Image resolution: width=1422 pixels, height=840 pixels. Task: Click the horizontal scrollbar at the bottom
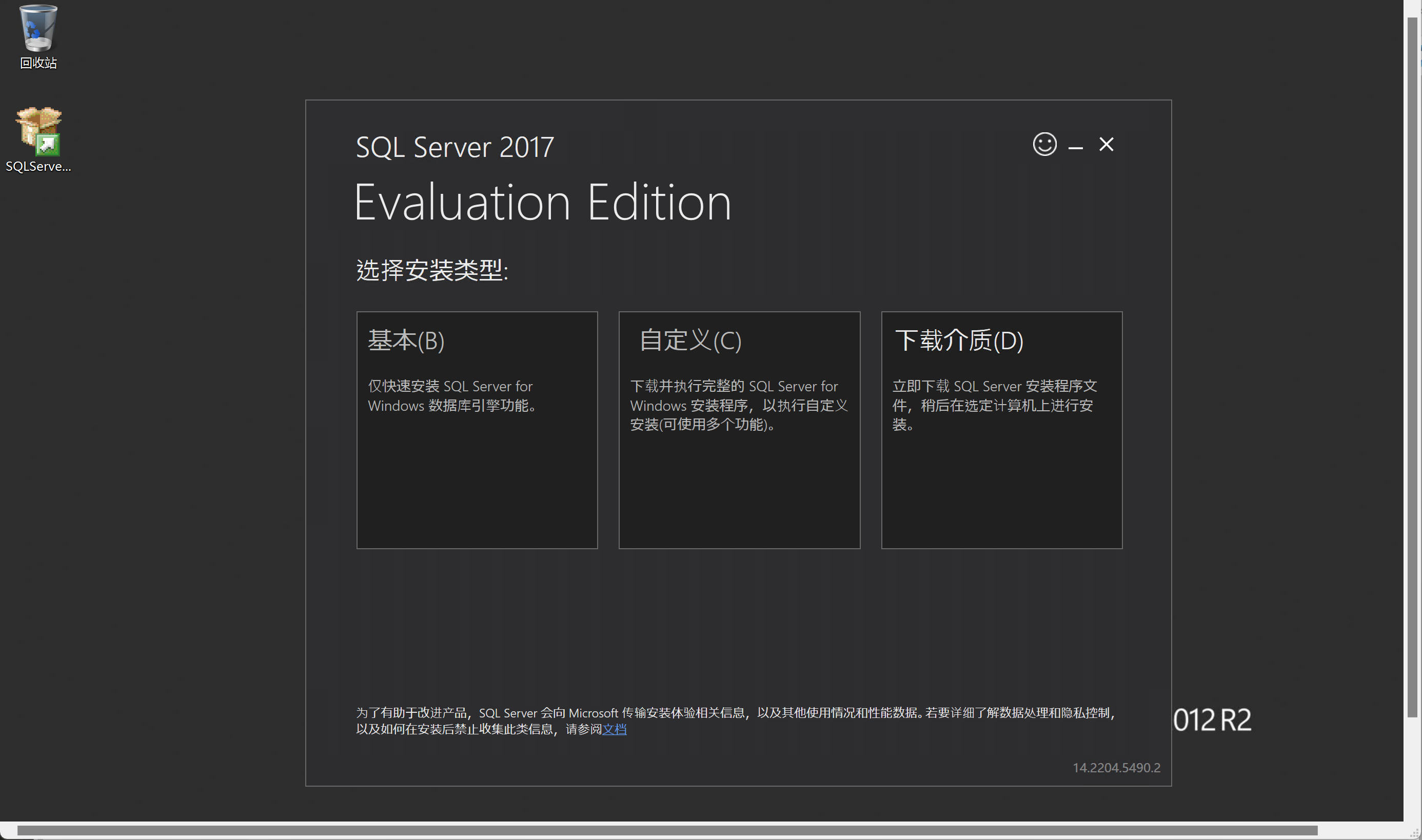[668, 830]
